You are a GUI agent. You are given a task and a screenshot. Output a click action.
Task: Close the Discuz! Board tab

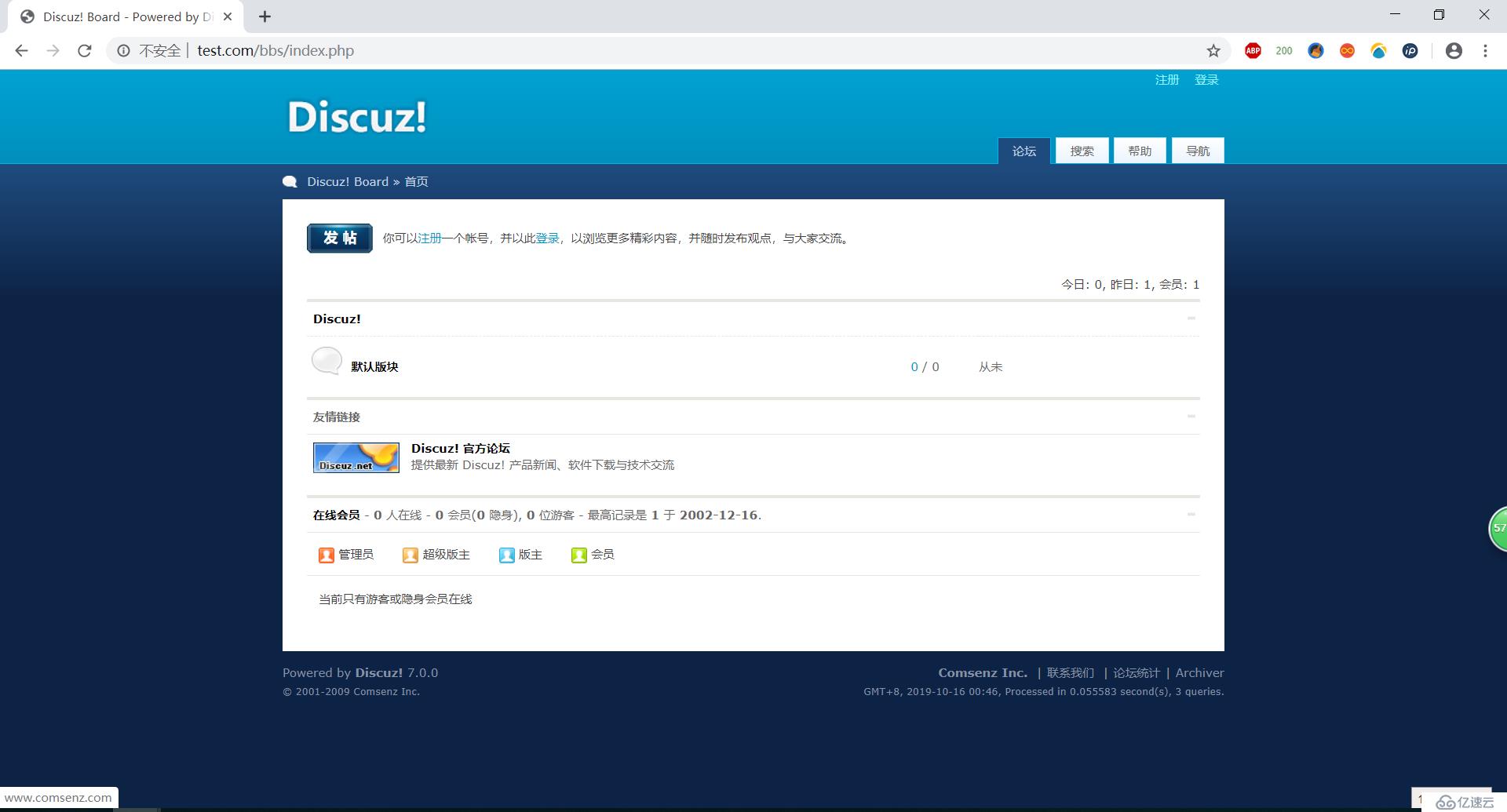tap(228, 16)
